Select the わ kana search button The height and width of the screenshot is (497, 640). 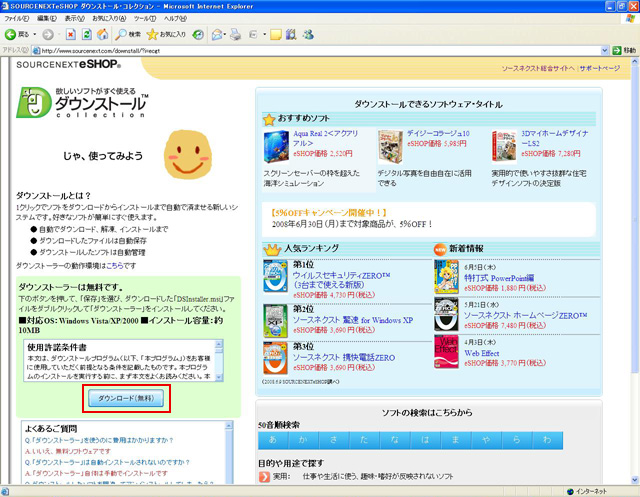tap(547, 440)
